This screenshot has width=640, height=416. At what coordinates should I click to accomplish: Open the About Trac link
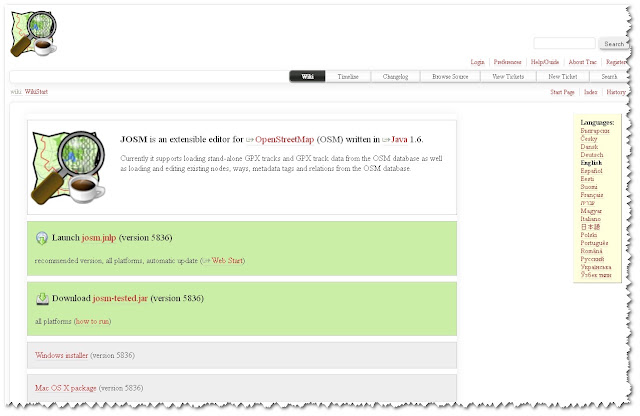[x=582, y=62]
